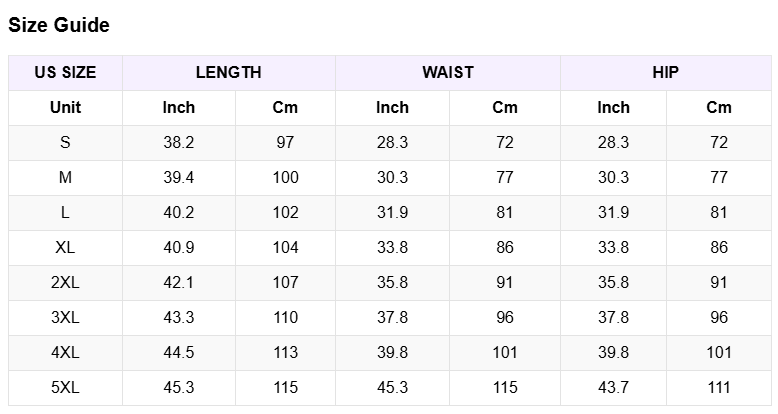Select the 40.2 inch length cell
The height and width of the screenshot is (414, 778).
179,212
